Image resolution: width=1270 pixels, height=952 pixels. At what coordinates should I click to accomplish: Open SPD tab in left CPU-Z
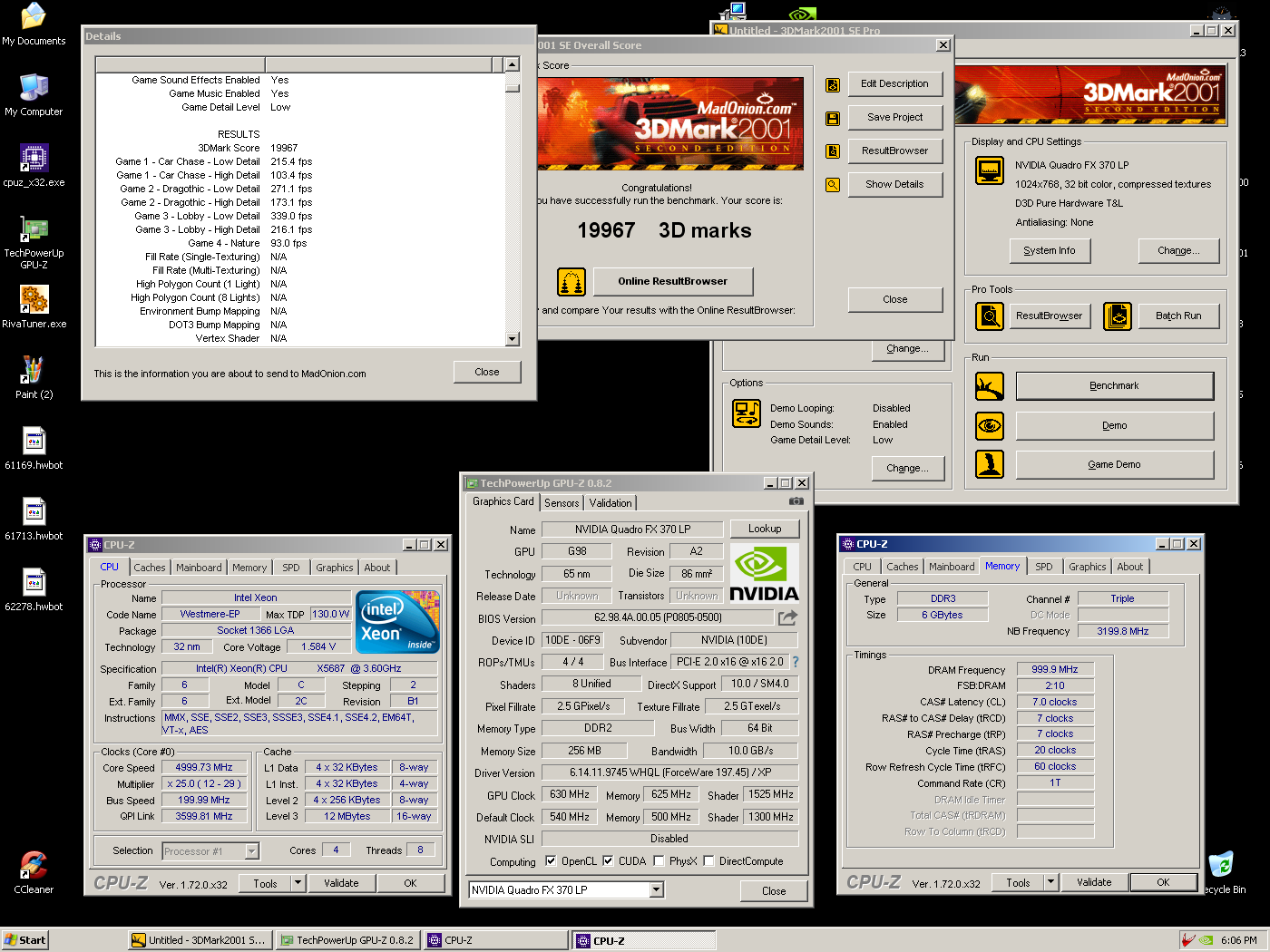click(x=290, y=568)
